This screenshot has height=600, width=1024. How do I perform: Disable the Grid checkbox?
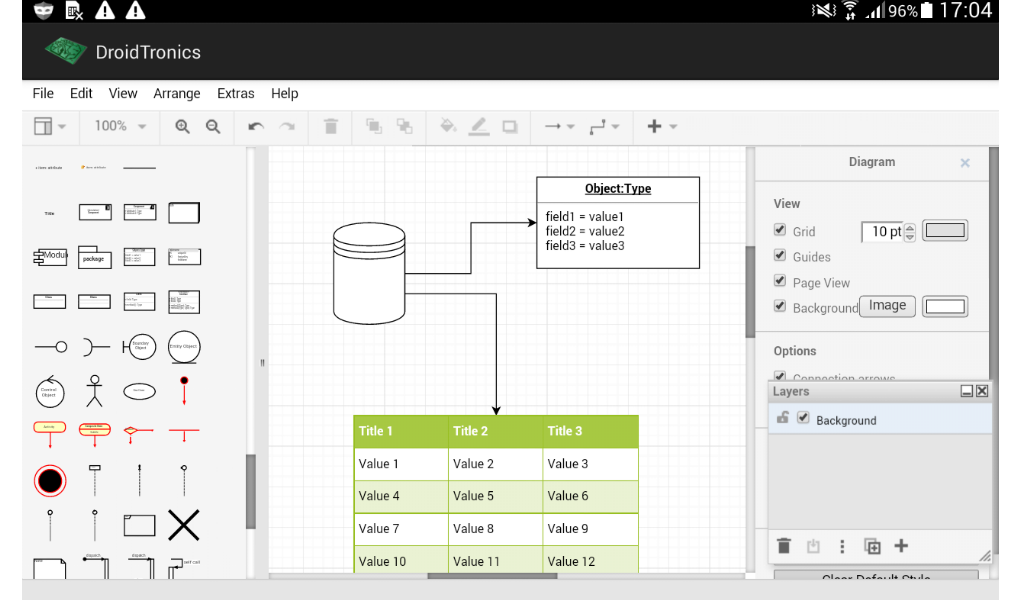click(x=779, y=231)
